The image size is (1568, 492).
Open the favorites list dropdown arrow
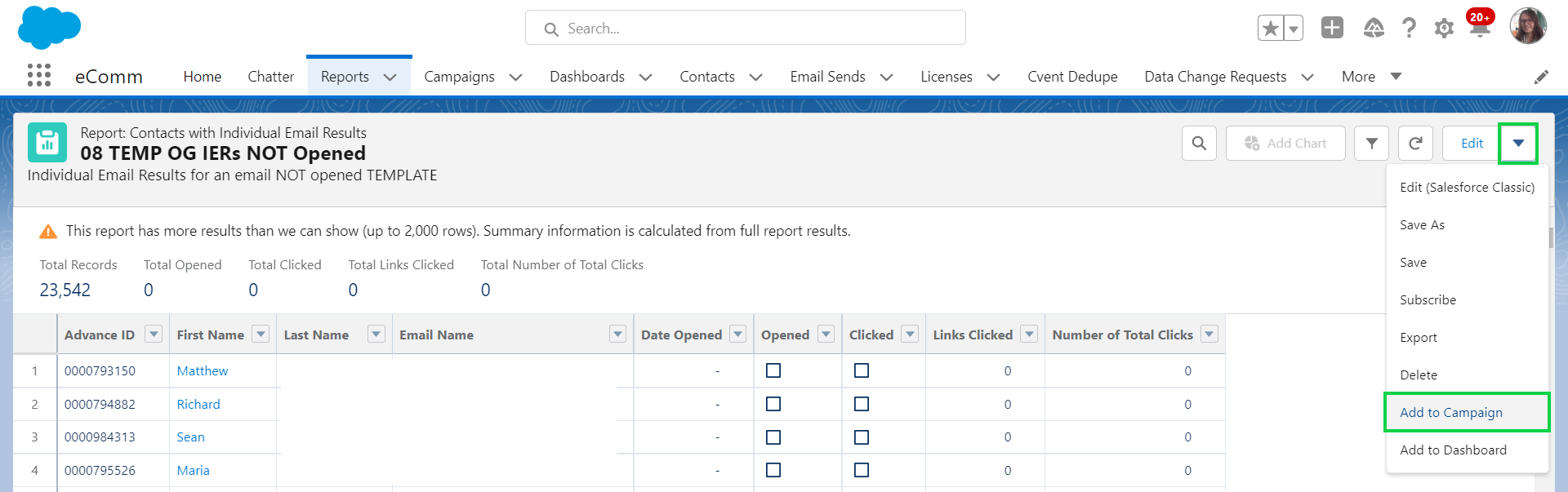click(1293, 29)
